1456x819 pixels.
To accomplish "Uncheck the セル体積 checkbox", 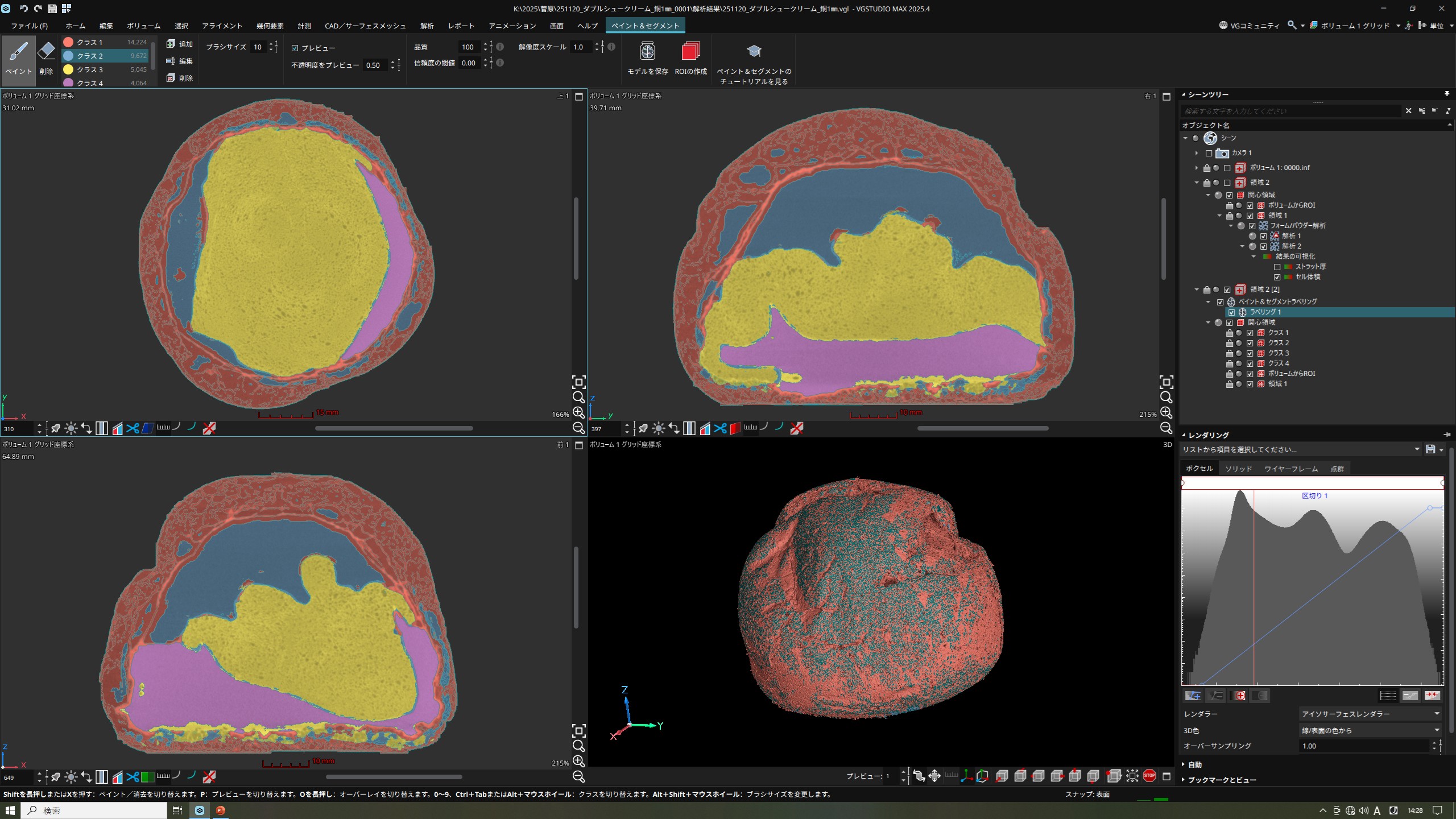I will pos(1277,277).
